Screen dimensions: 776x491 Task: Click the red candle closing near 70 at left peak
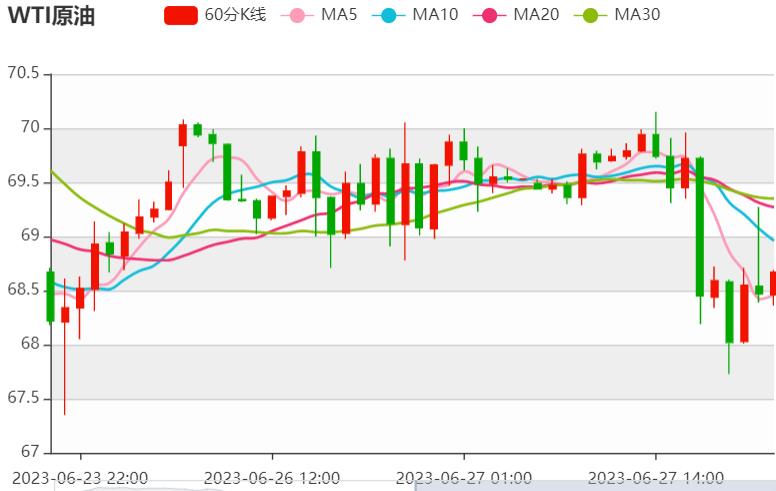click(x=183, y=135)
